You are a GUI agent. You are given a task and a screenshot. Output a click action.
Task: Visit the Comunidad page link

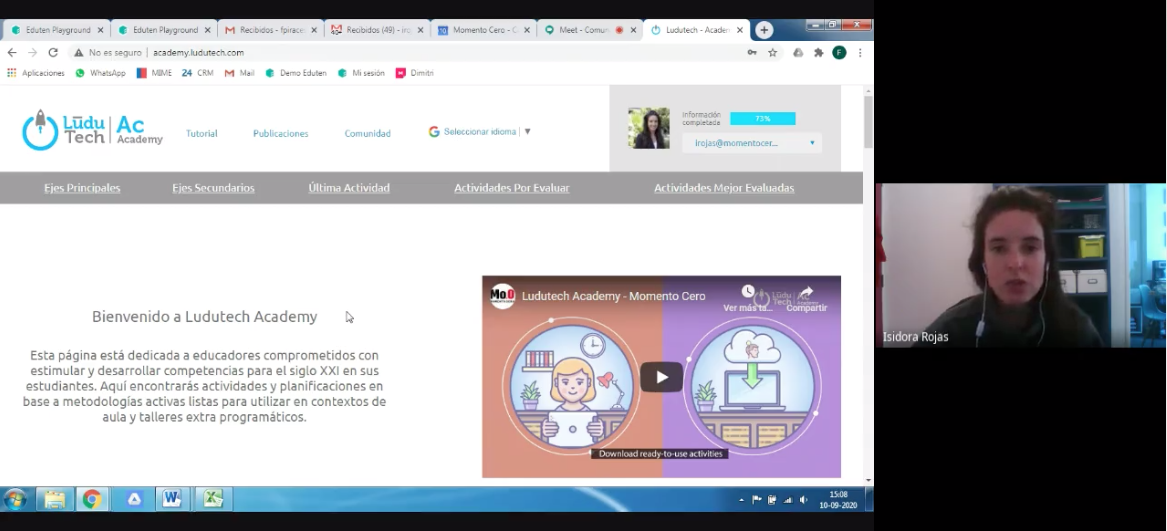click(367, 133)
